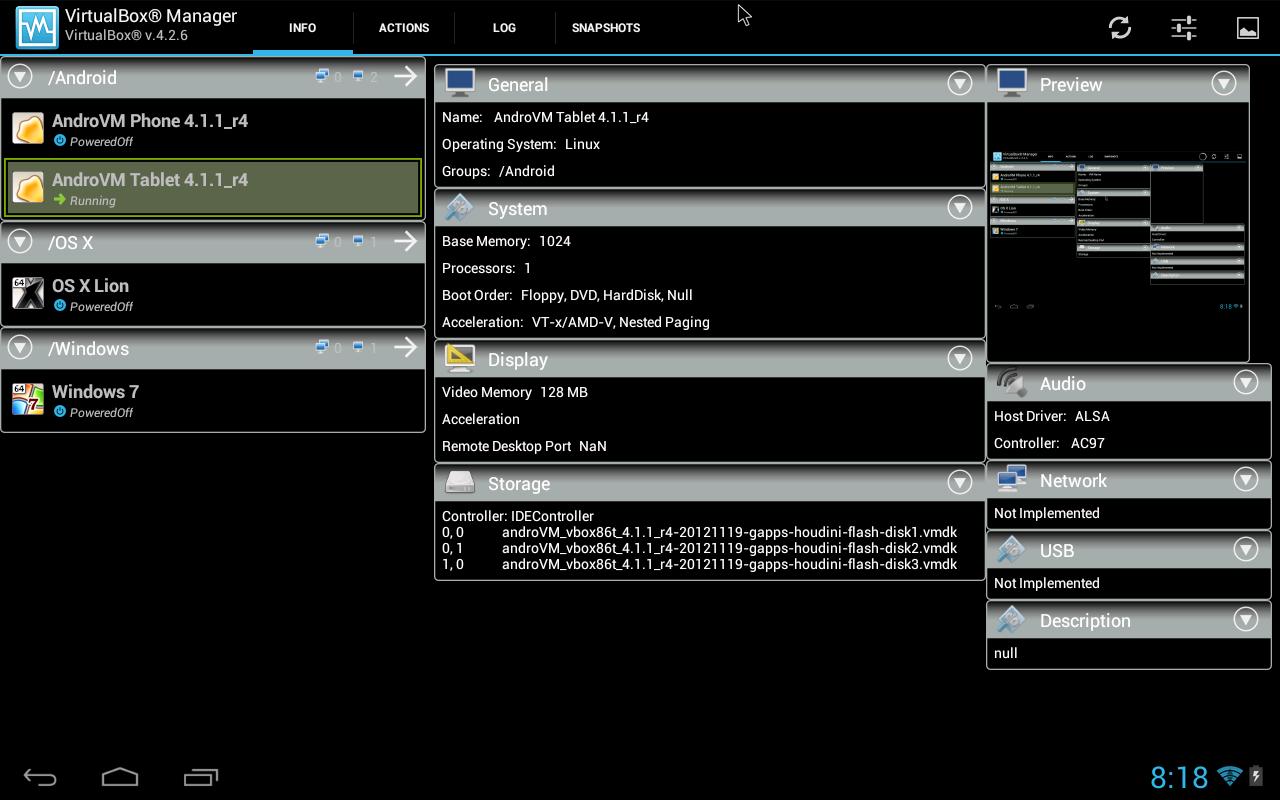Collapse the /Android VM group
Viewport: 1280px width, 800px height.
click(x=19, y=77)
